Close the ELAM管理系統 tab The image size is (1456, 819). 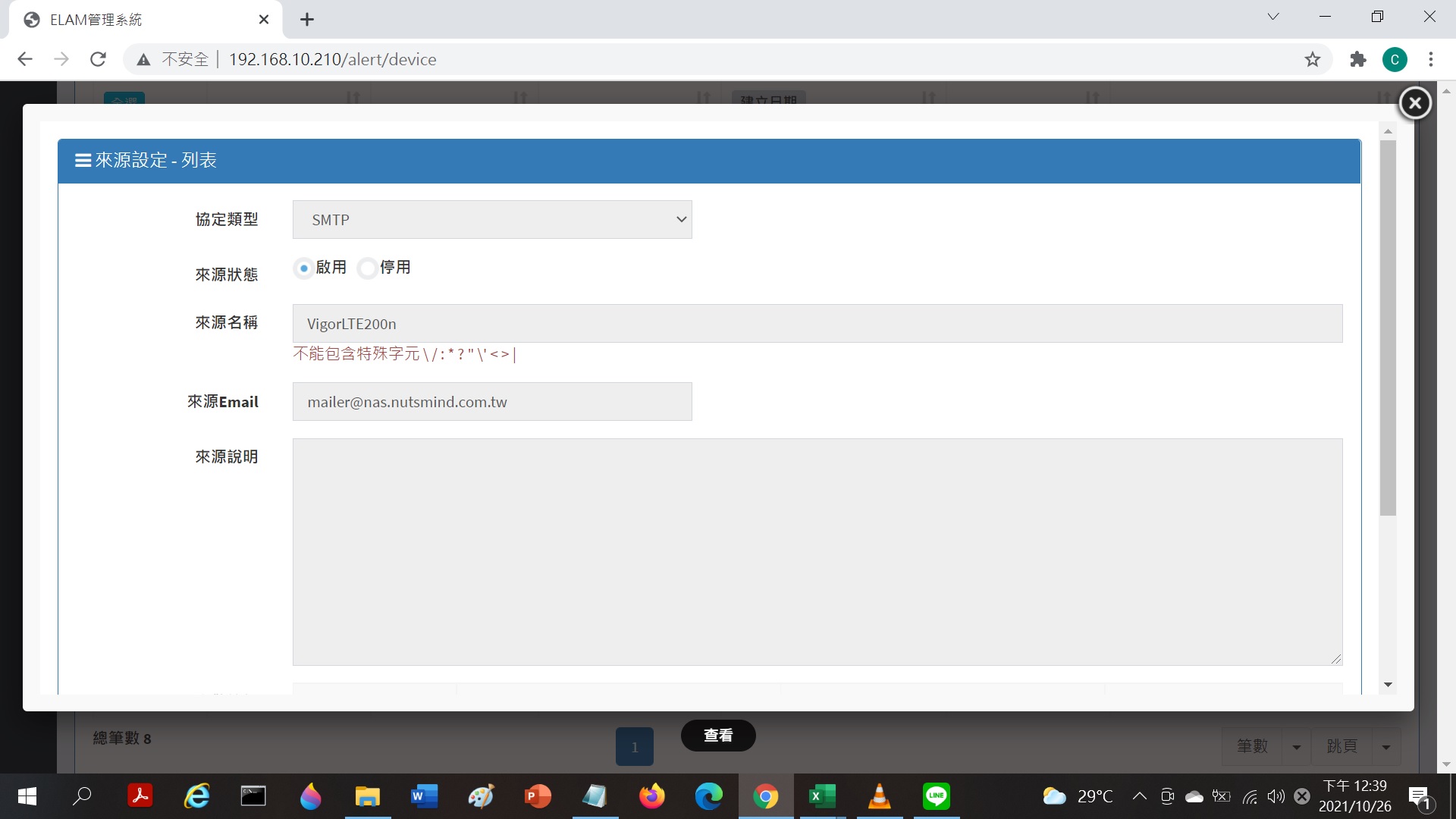pos(264,20)
